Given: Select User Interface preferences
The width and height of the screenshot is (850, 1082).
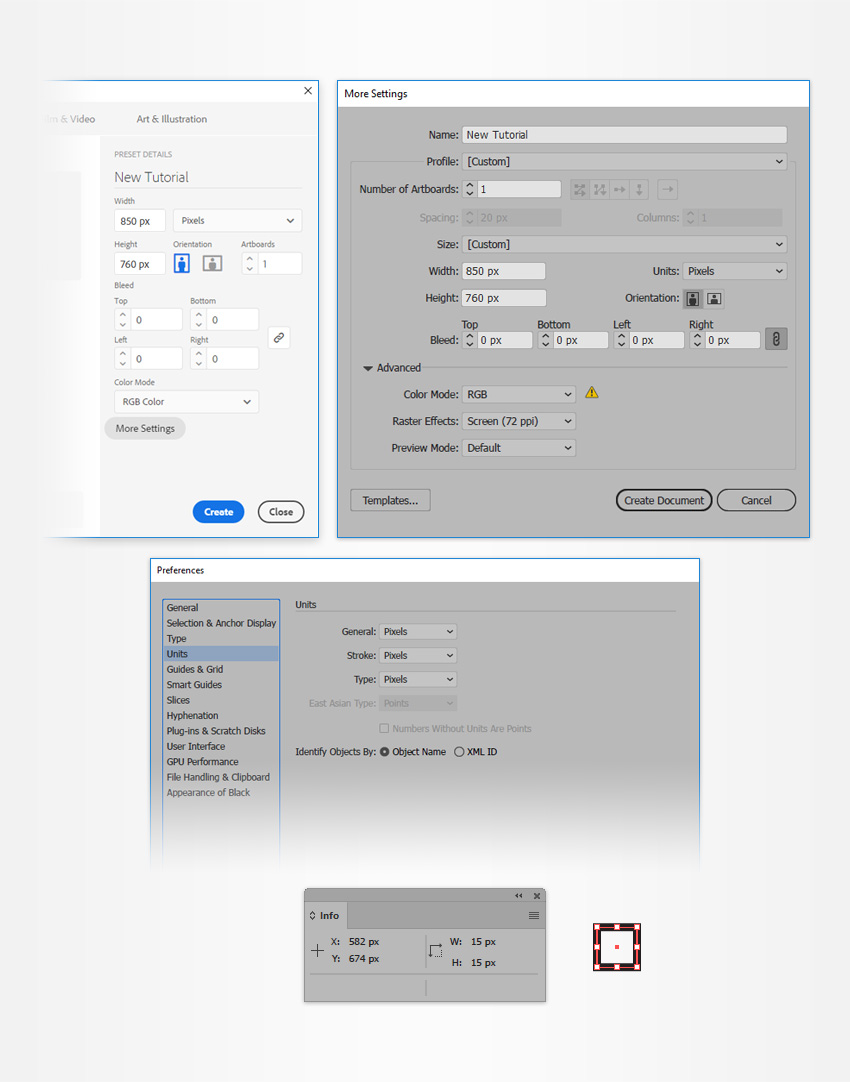Looking at the screenshot, I should [221, 747].
